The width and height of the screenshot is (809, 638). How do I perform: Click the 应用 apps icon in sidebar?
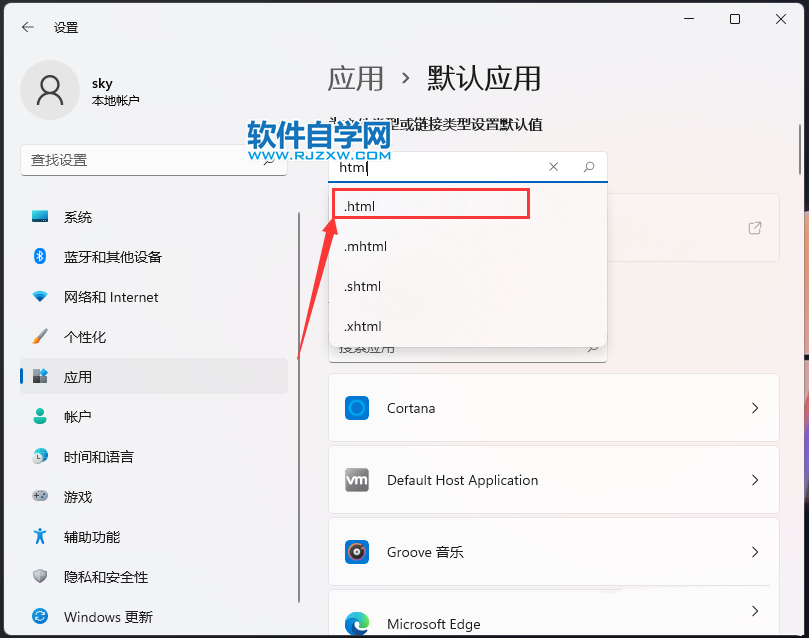(40, 376)
